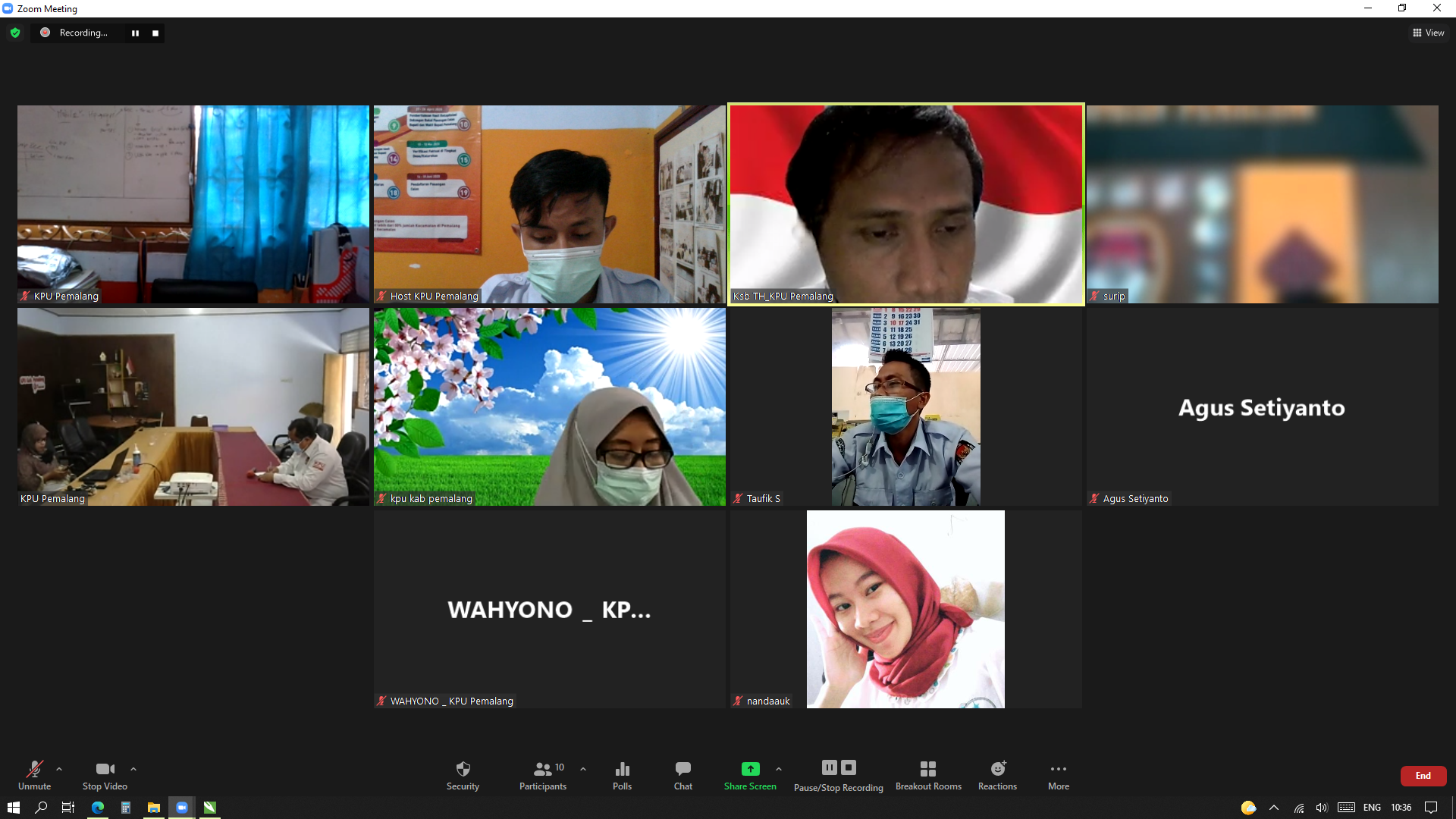Viewport: 1456px width, 819px height.
Task: Stop recording via top-left stop square
Action: coord(155,33)
